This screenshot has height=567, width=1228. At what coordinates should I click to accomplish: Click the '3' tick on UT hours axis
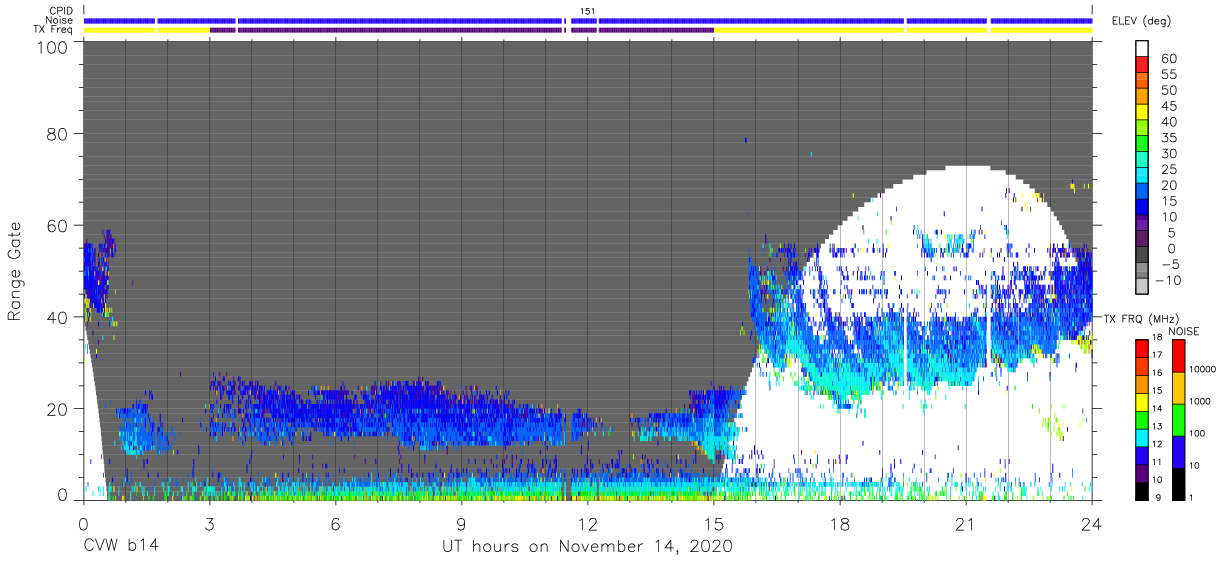point(209,523)
